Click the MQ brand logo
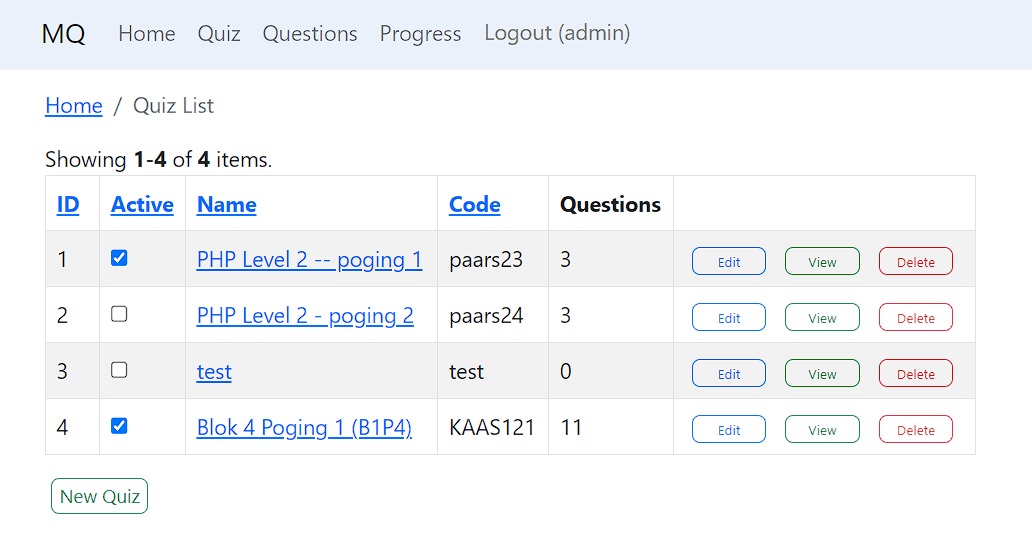Screen dimensions: 1032x547 (x=64, y=34)
